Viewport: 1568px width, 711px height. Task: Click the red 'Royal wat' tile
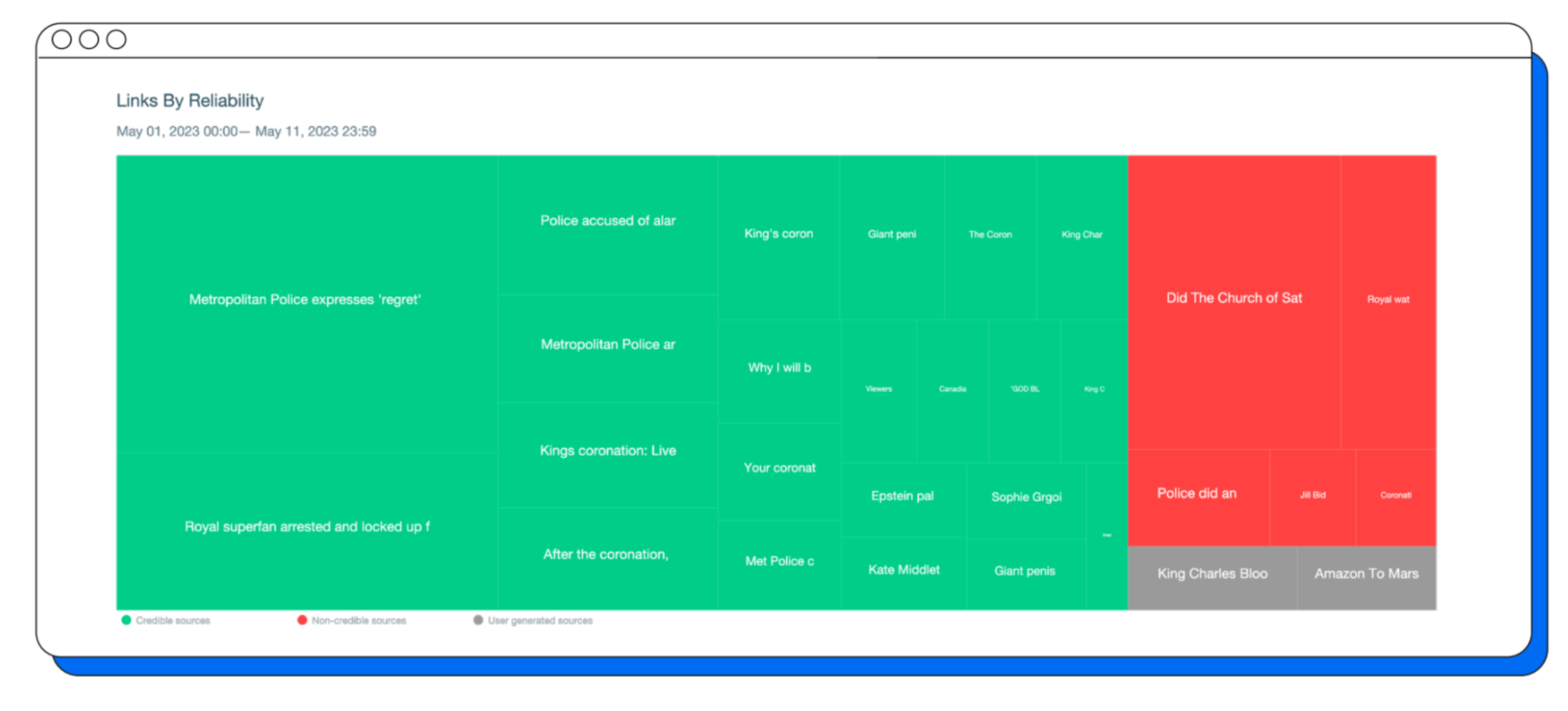coord(1388,299)
